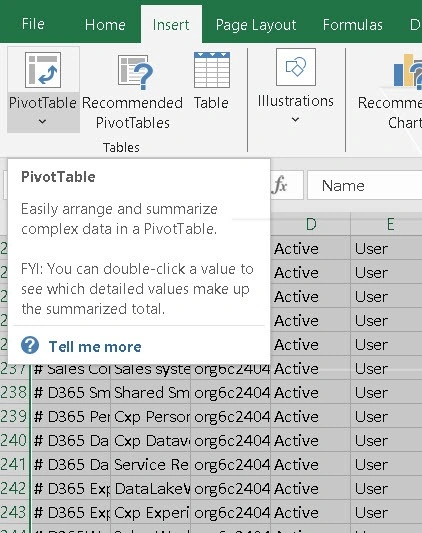
Task: Expand the PivotTable dropdown arrow
Action: tap(43, 121)
